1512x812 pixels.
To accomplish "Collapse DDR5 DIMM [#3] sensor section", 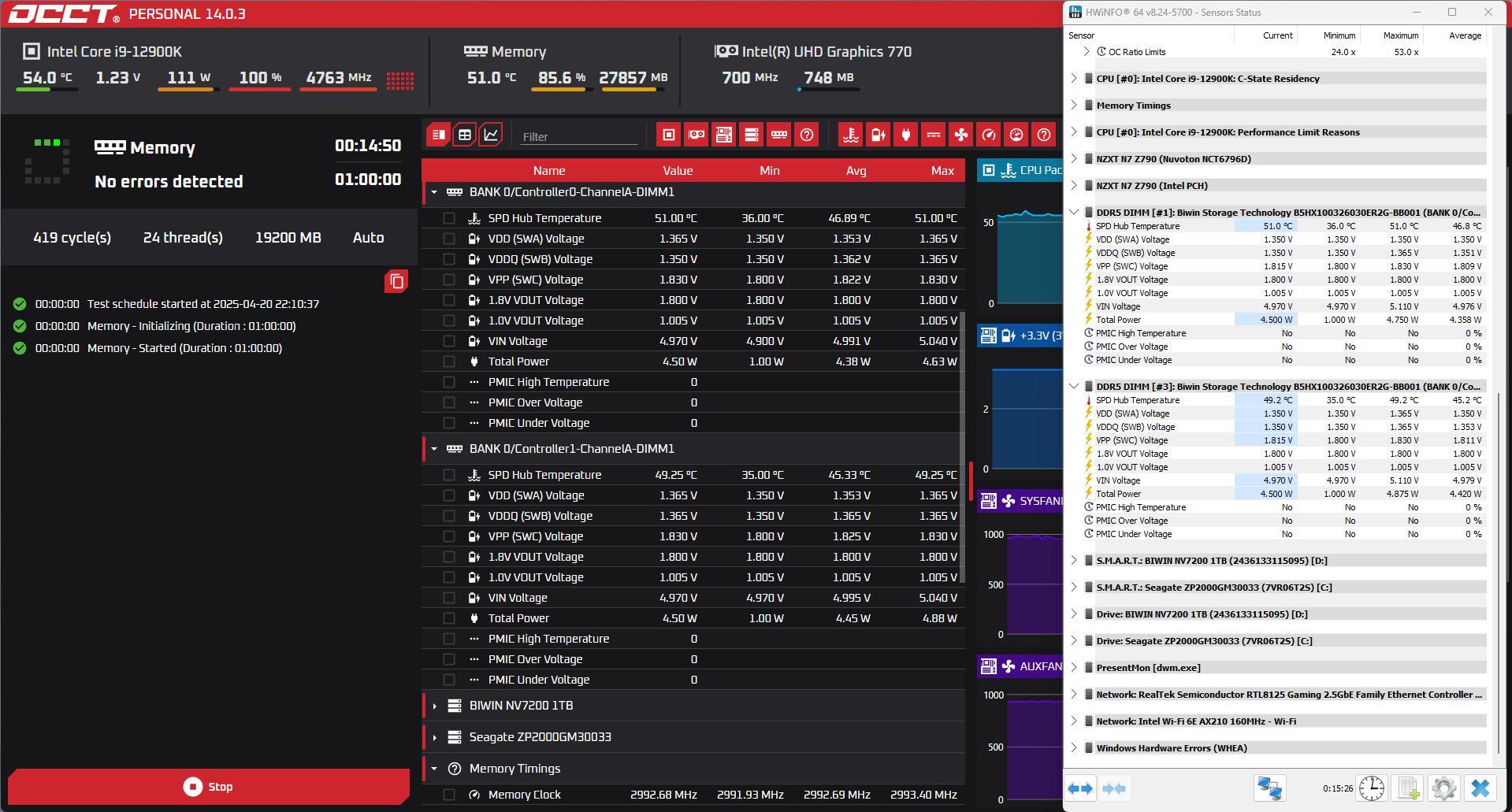I will (x=1074, y=386).
